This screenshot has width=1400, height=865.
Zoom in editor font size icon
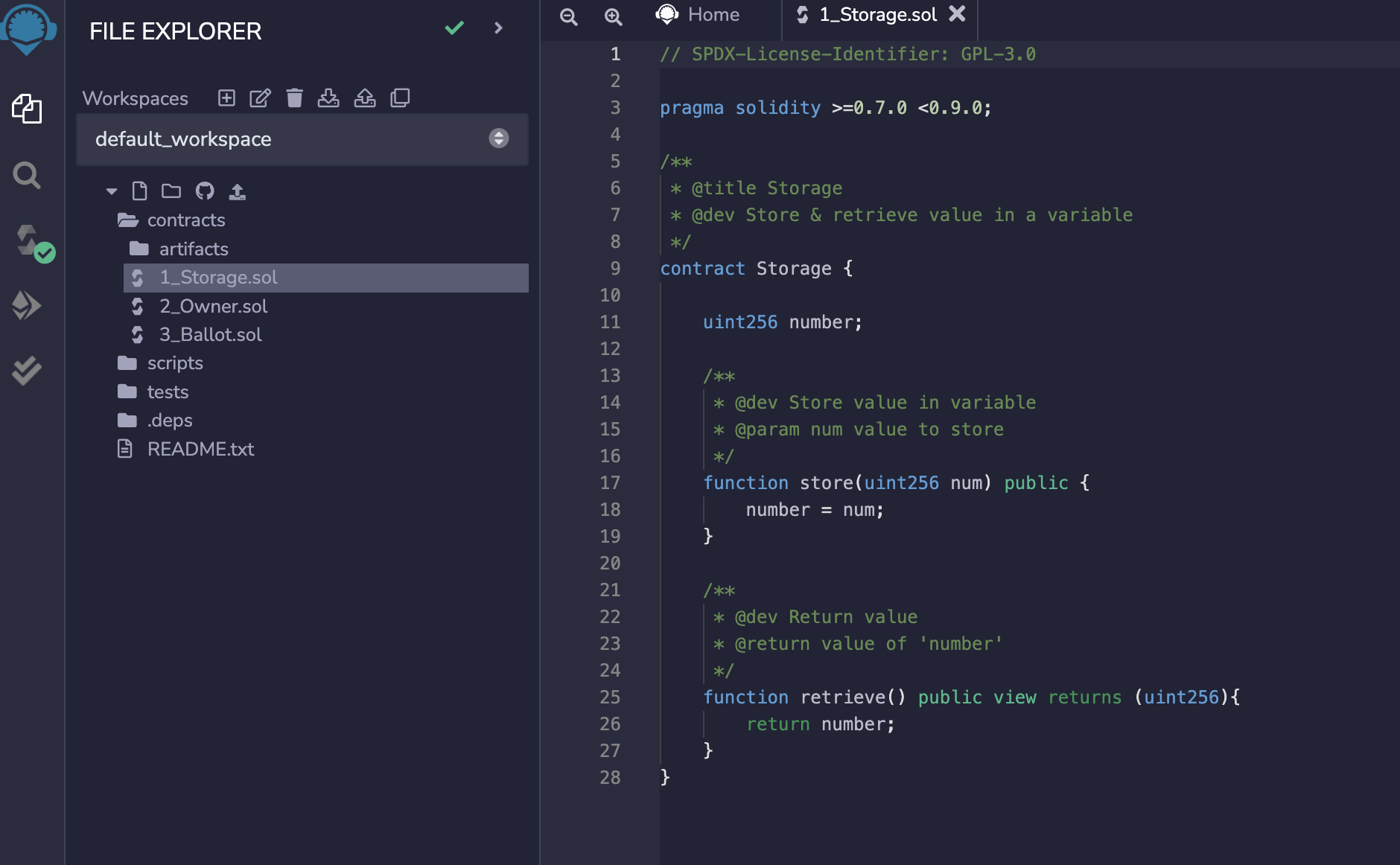point(613,16)
